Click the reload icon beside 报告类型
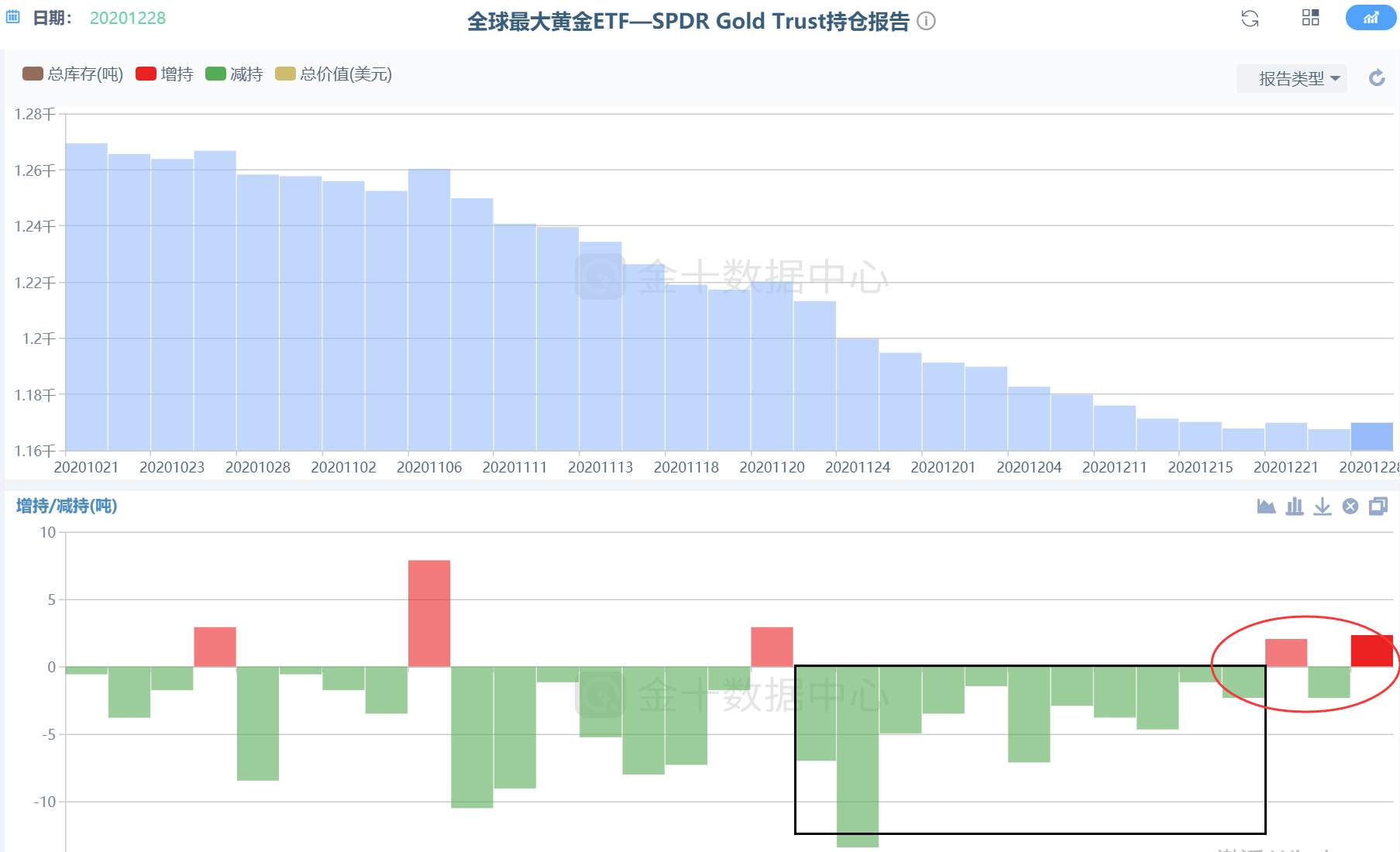 tap(1377, 77)
